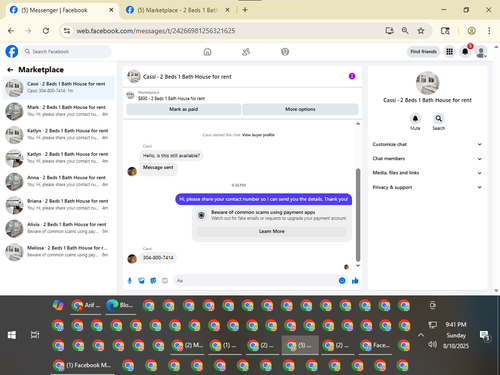Image resolution: width=500 pixels, height=375 pixels.
Task: Open Alivia conversation in the list
Action: pos(59,228)
